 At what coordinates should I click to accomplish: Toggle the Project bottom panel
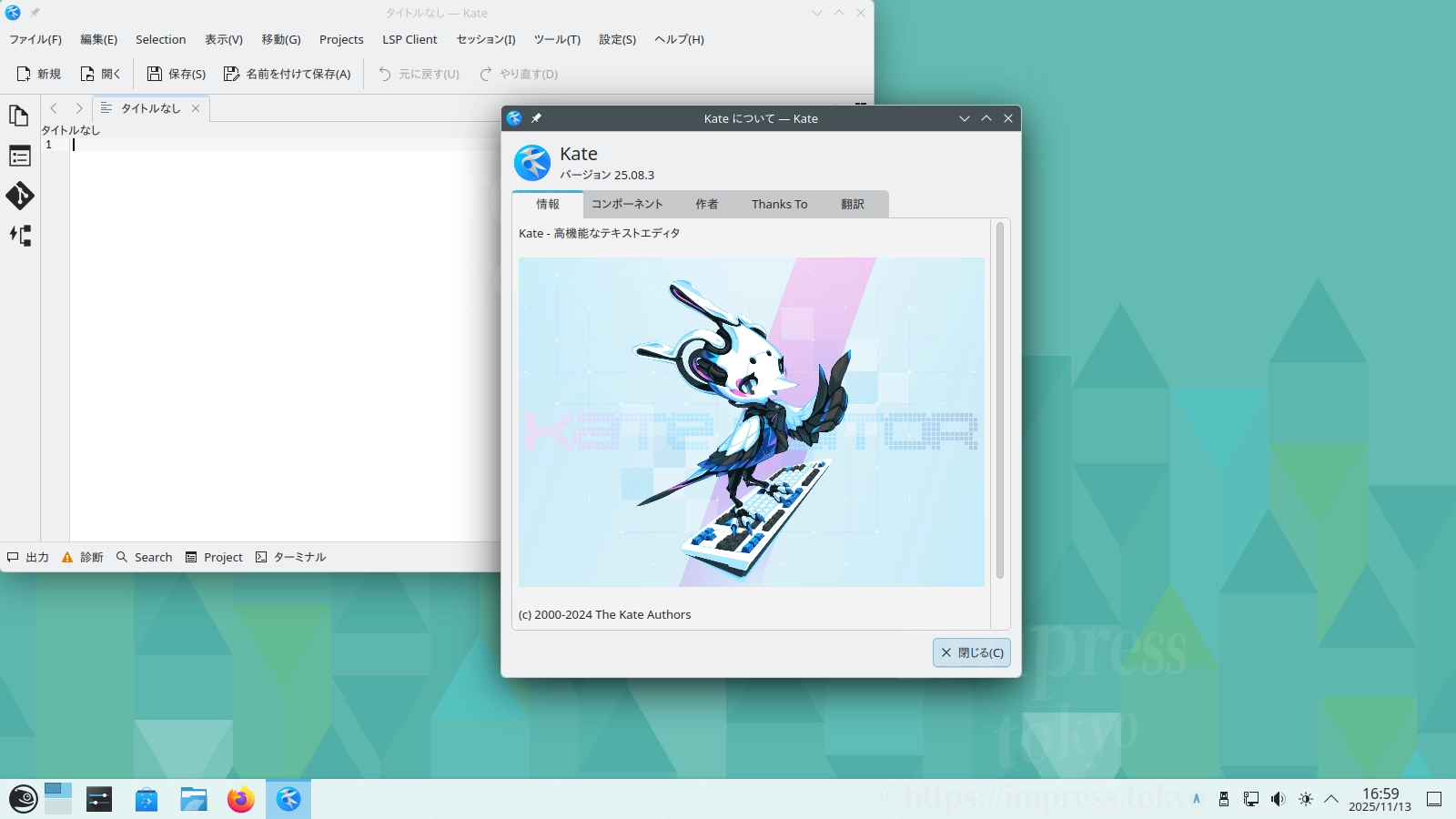pyautogui.click(x=214, y=557)
